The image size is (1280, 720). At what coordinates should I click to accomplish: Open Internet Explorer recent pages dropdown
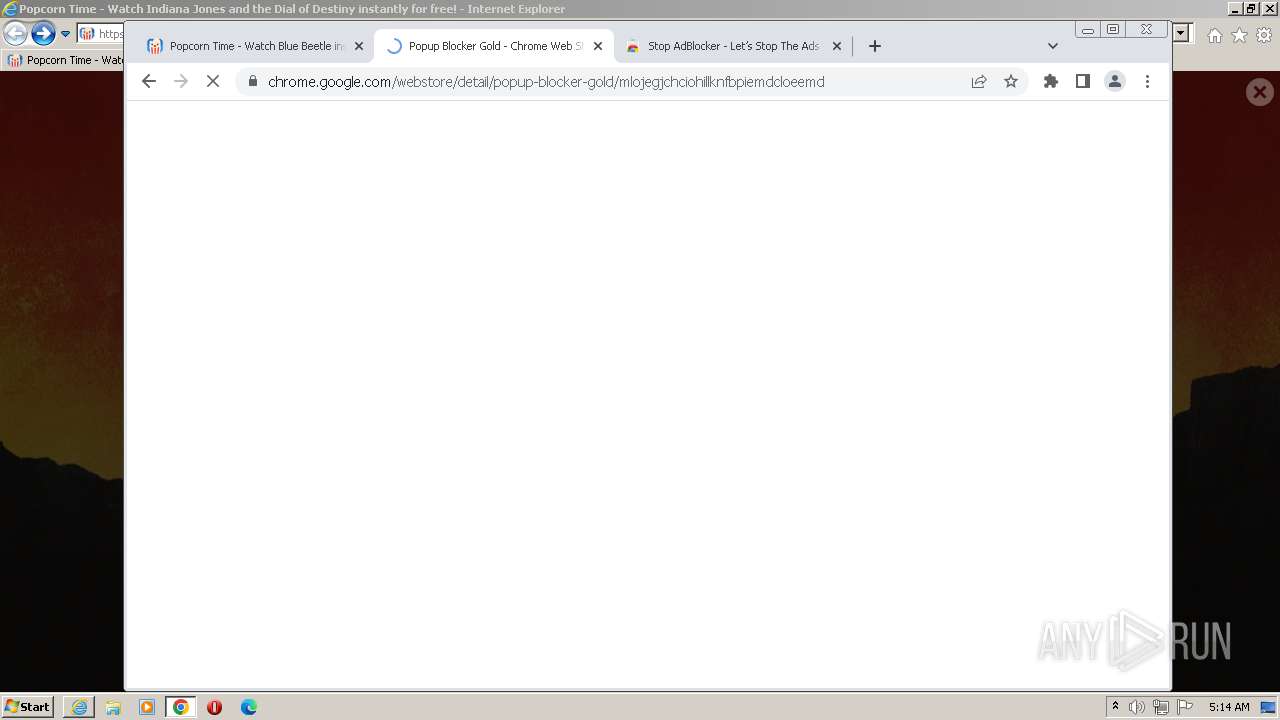[66, 34]
